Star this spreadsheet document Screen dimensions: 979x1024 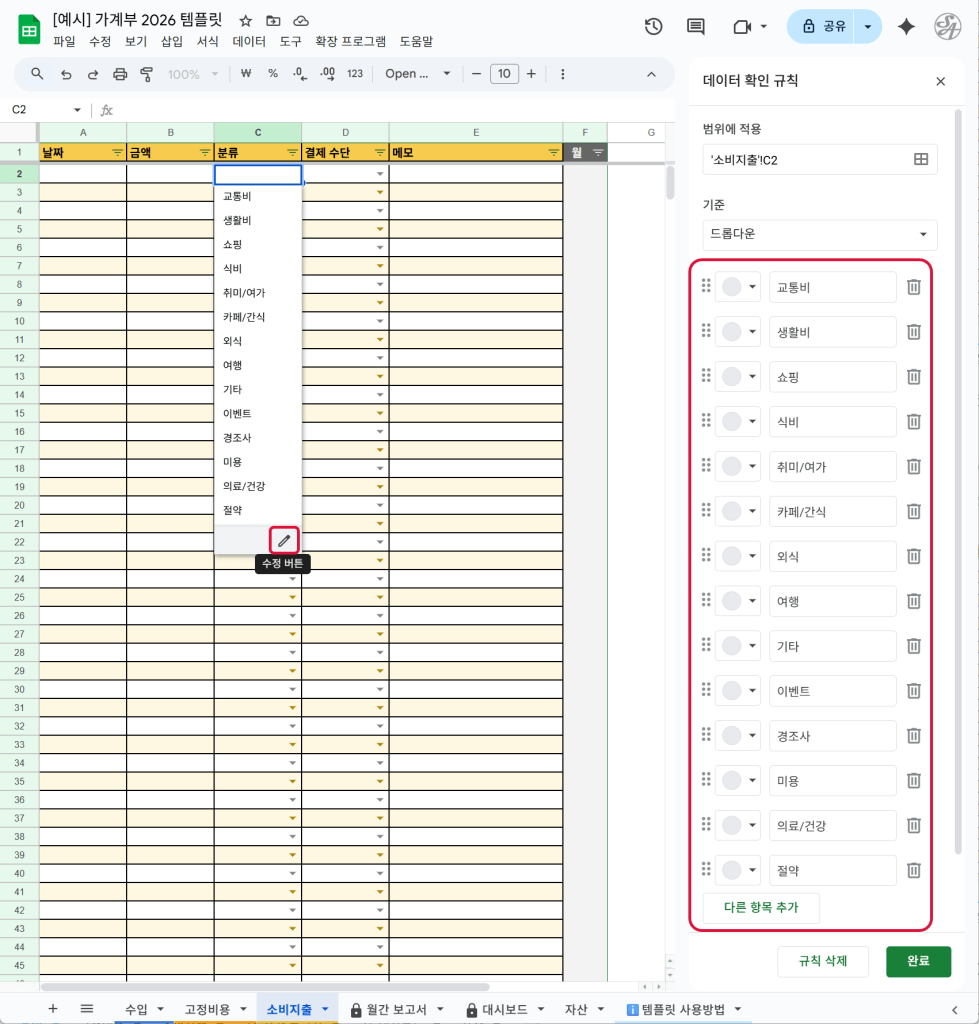[x=246, y=20]
